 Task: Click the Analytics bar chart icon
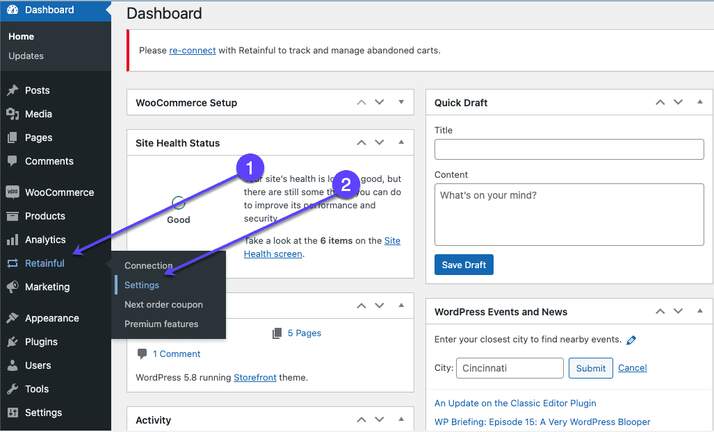(12, 239)
